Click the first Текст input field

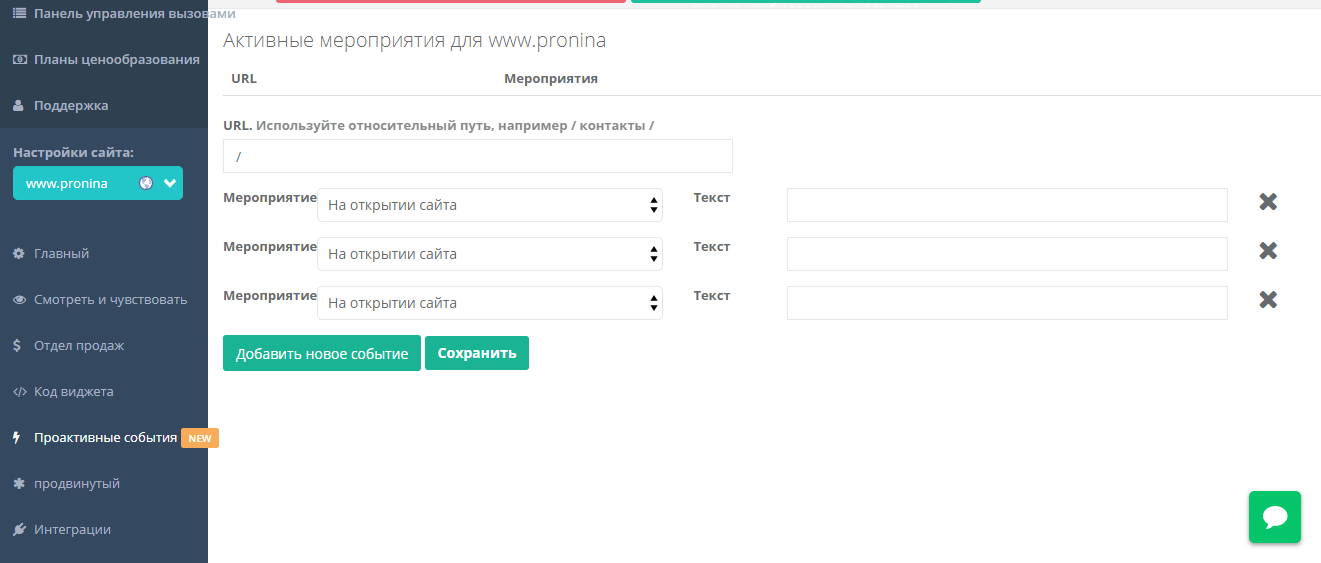(1006, 205)
